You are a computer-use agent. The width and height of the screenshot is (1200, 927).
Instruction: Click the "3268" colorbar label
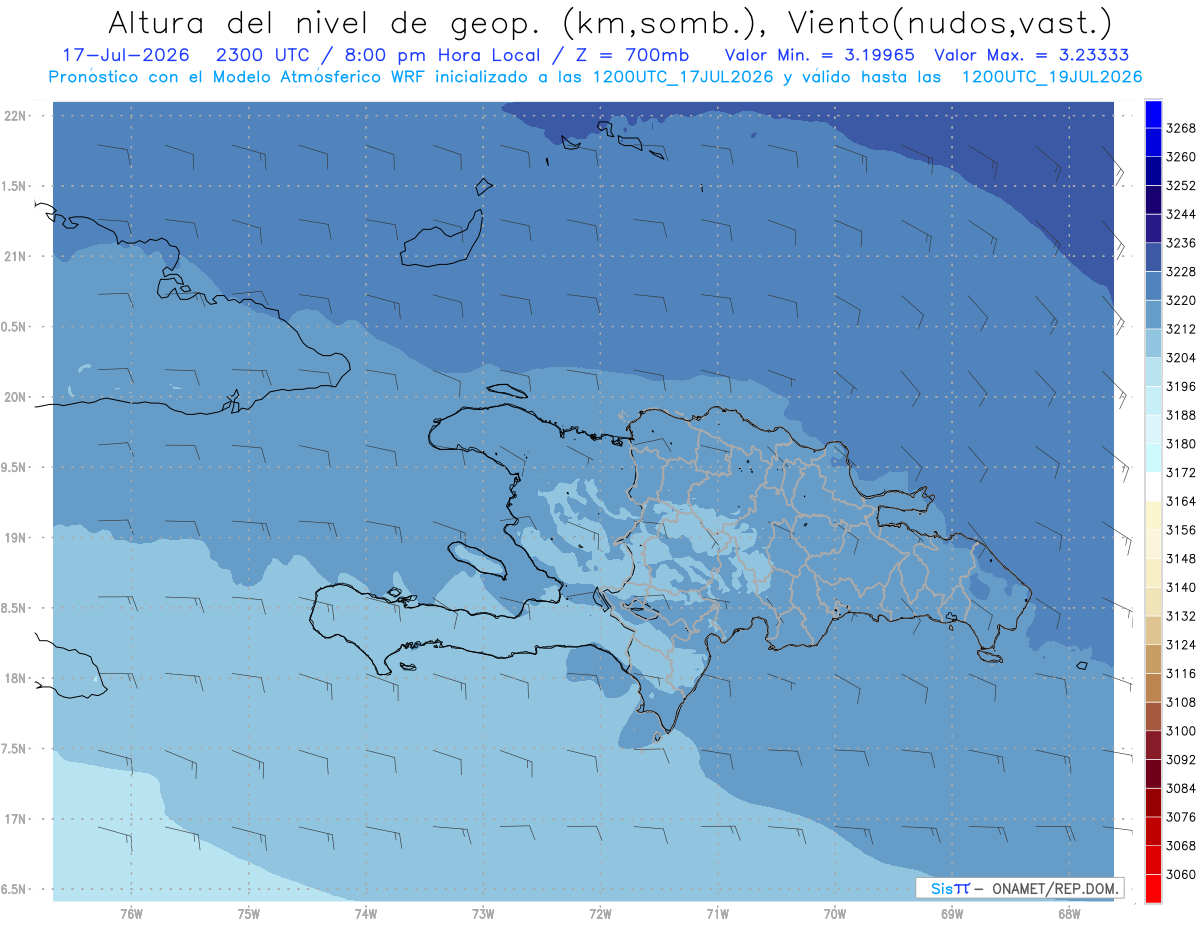pos(1181,128)
